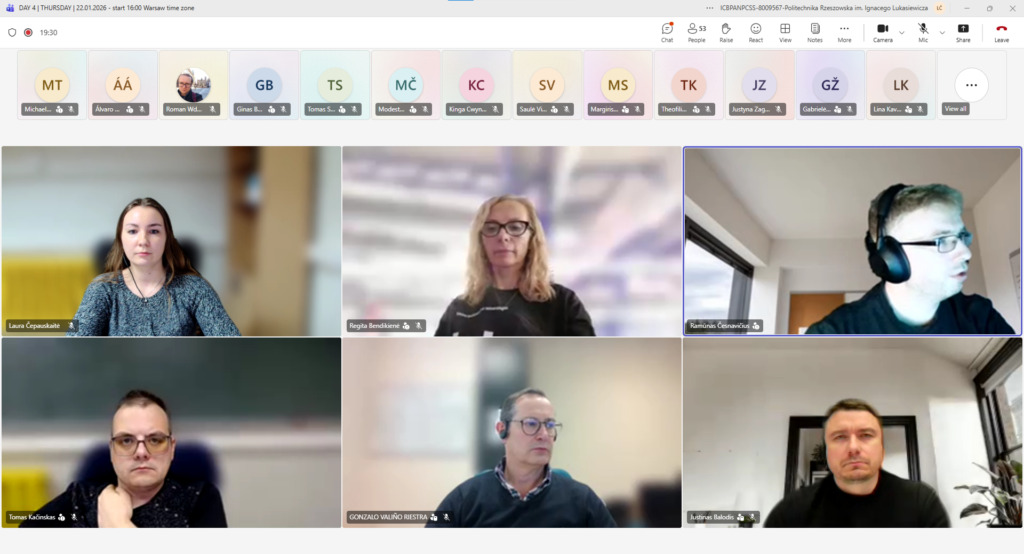
Task: Click View all participants button
Action: pos(971,87)
